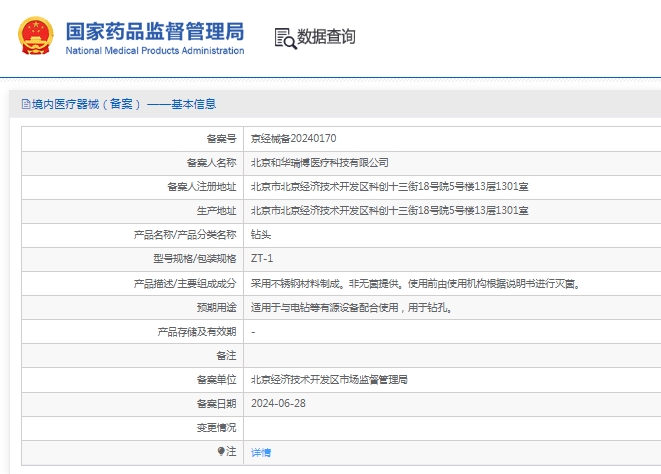Select the record number 京经械备20240170
This screenshot has height=474, width=661.
(x=293, y=138)
